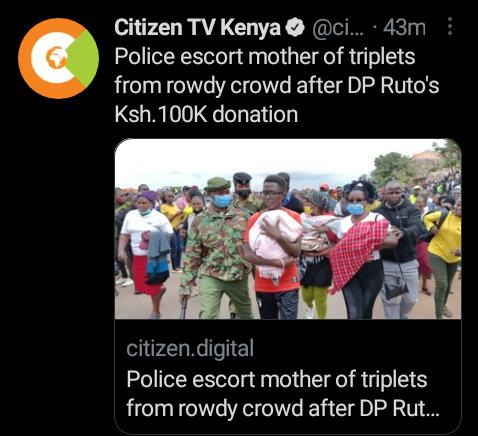The width and height of the screenshot is (478, 436).
Task: Open the Citizen TV Kenya profile avatar
Action: (58, 59)
